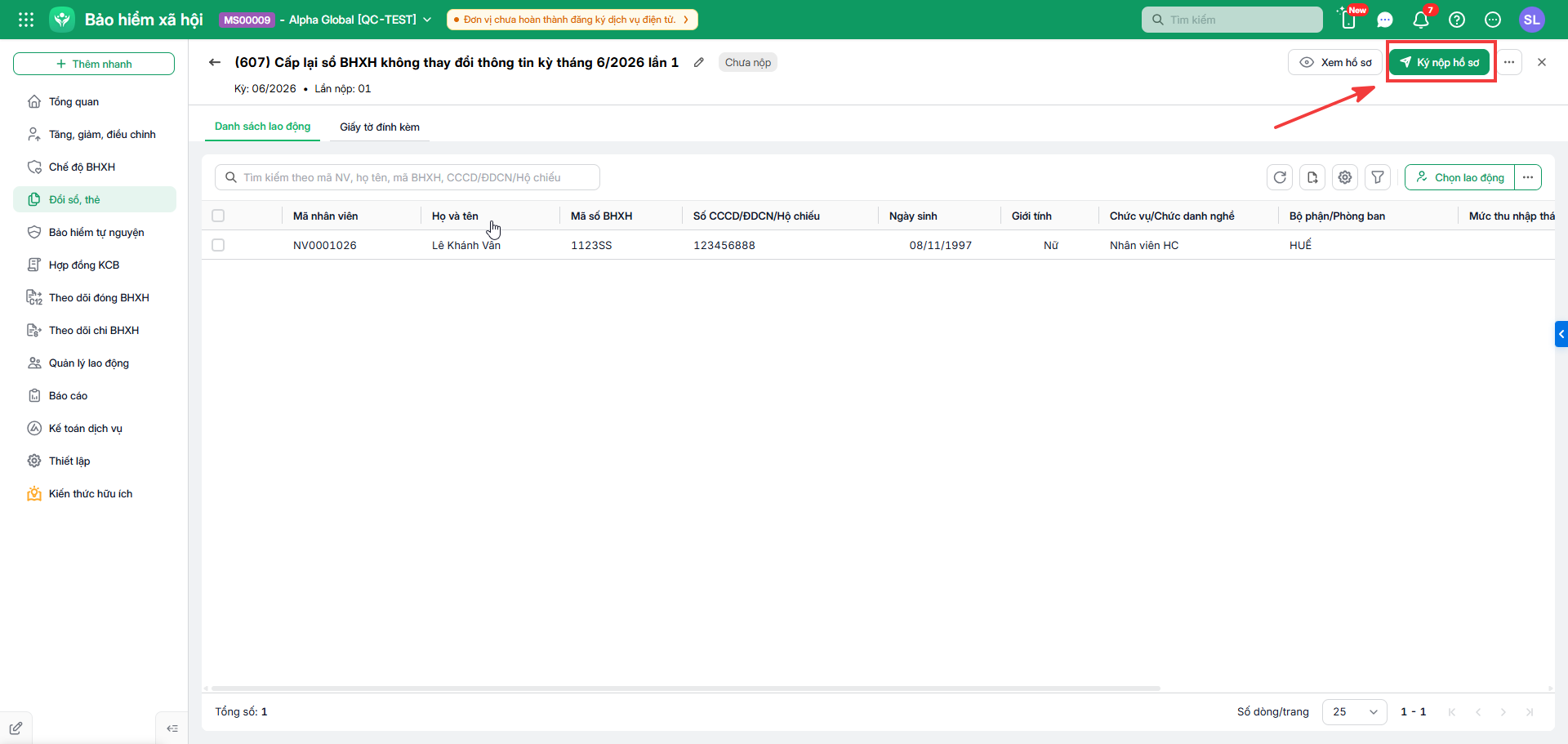Click employee code NV0001026
The image size is (1568, 744).
pos(325,245)
